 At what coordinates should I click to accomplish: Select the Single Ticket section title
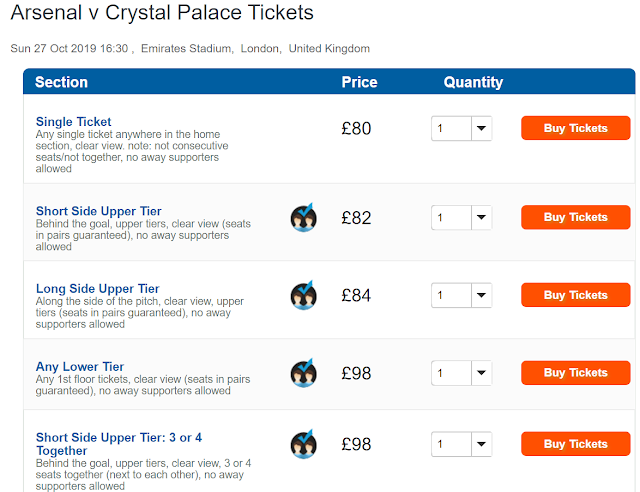(74, 122)
